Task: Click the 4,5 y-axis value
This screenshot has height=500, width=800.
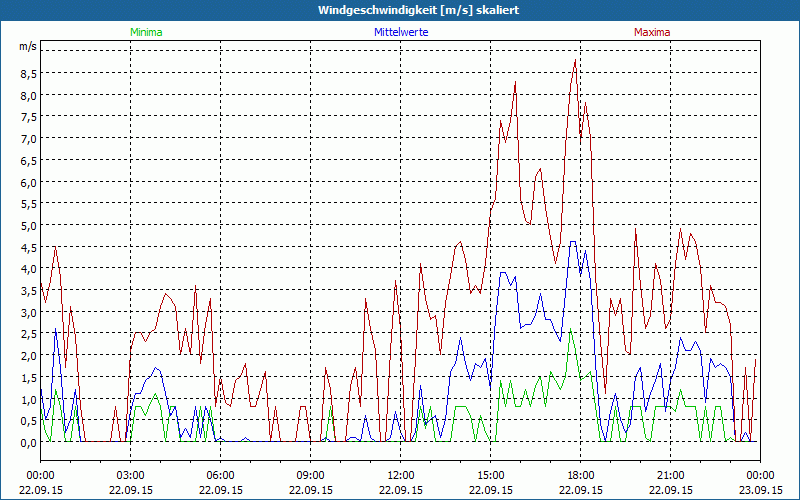Action: (28, 247)
